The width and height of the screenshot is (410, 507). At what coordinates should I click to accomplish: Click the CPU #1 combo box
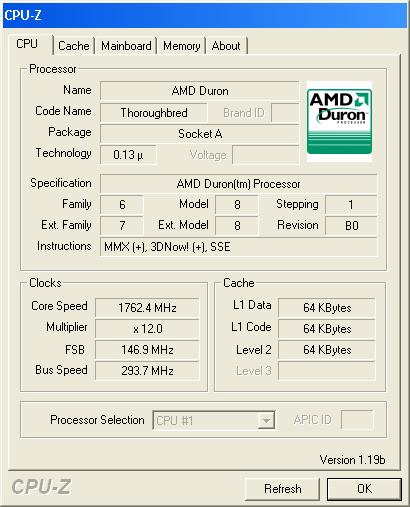click(x=214, y=420)
